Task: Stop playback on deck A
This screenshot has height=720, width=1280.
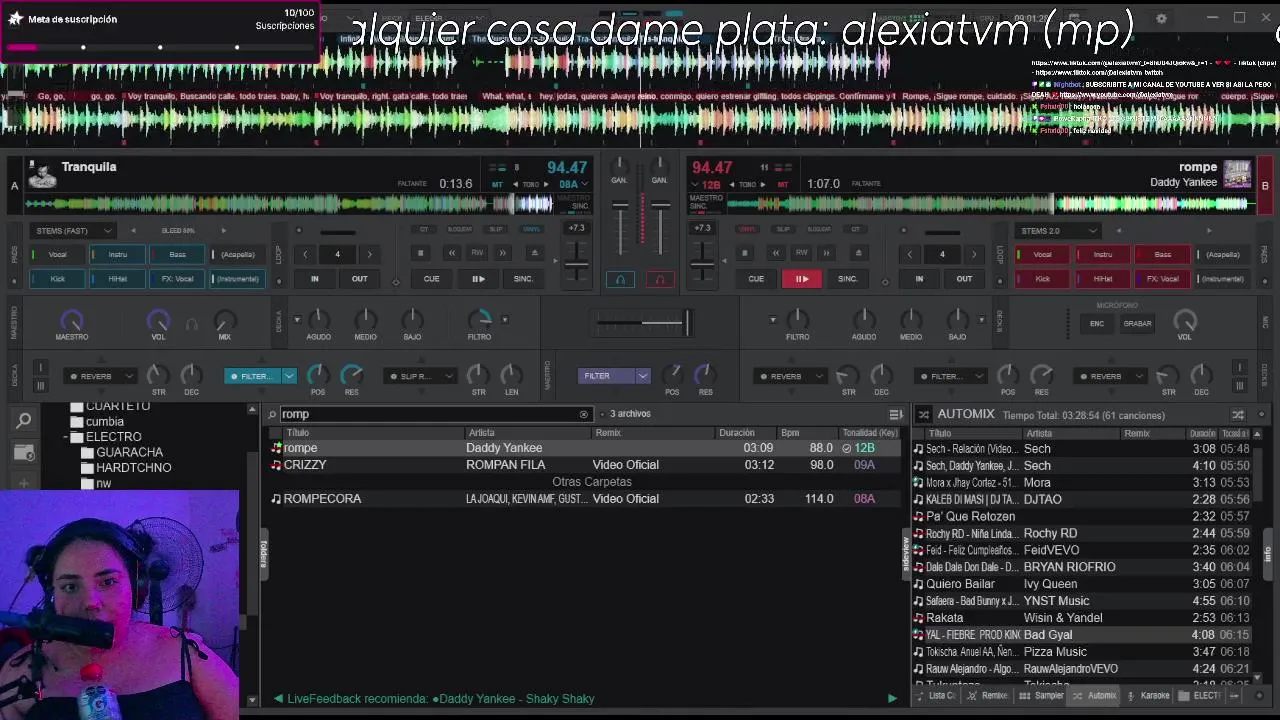Action: 420,253
